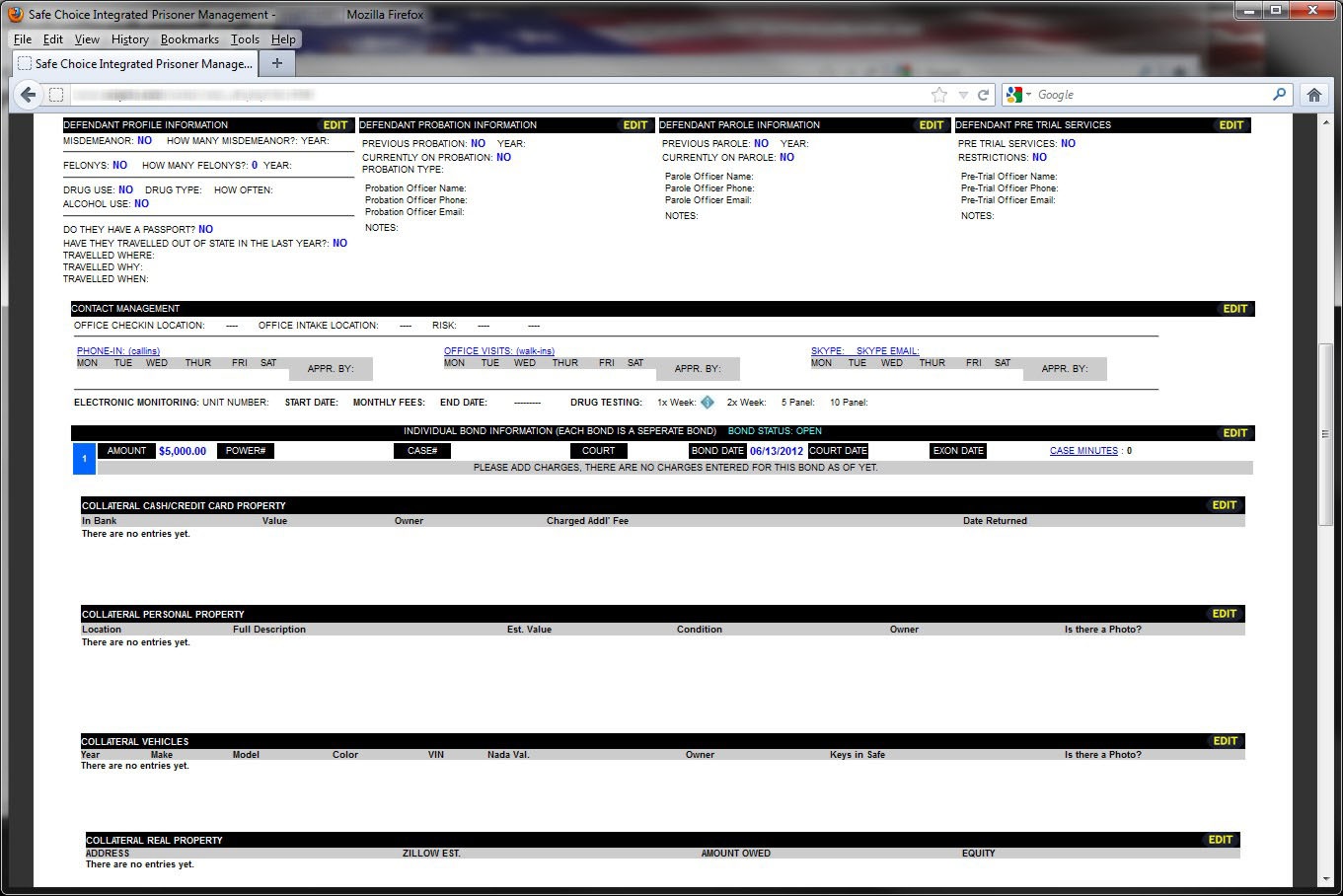Open new tab with the plus button
This screenshot has width=1343, height=896.
(277, 63)
